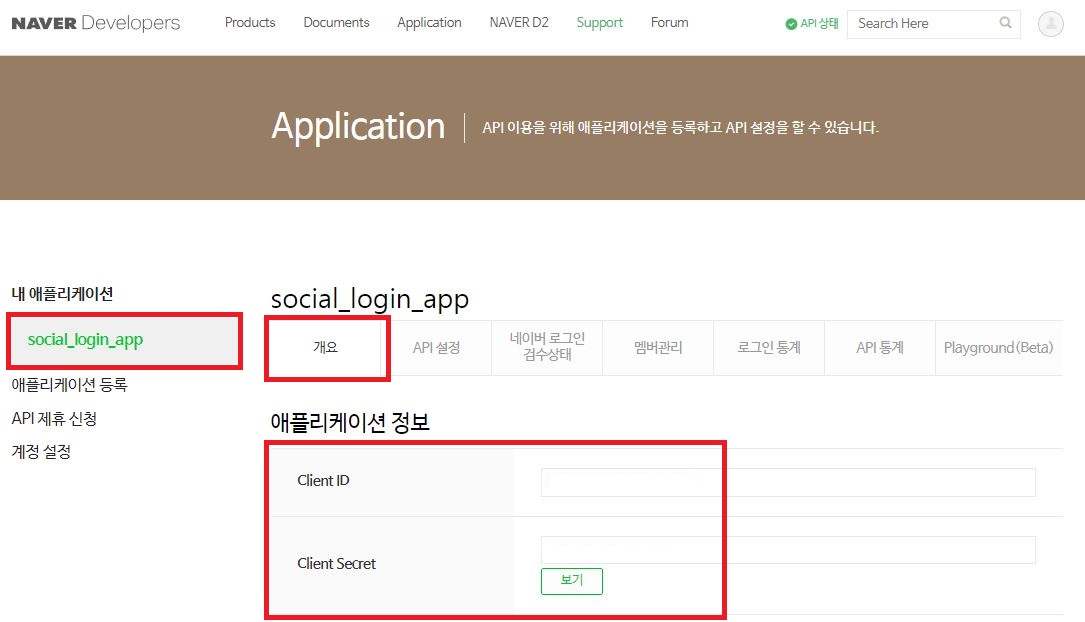Click the social_login_app page title
Viewport: 1085px width, 622px height.
point(370,300)
